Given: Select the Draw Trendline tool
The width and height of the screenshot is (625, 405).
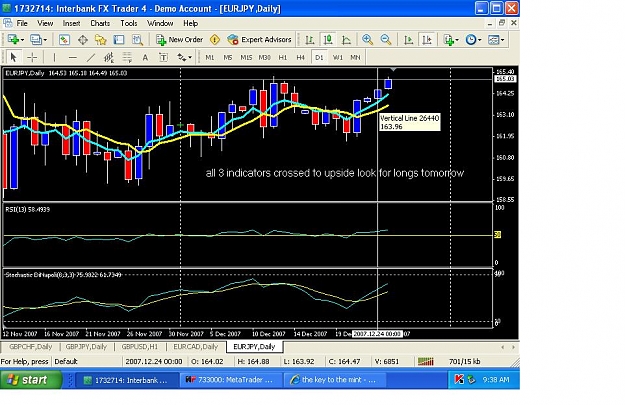Looking at the screenshot, I should tap(91, 57).
